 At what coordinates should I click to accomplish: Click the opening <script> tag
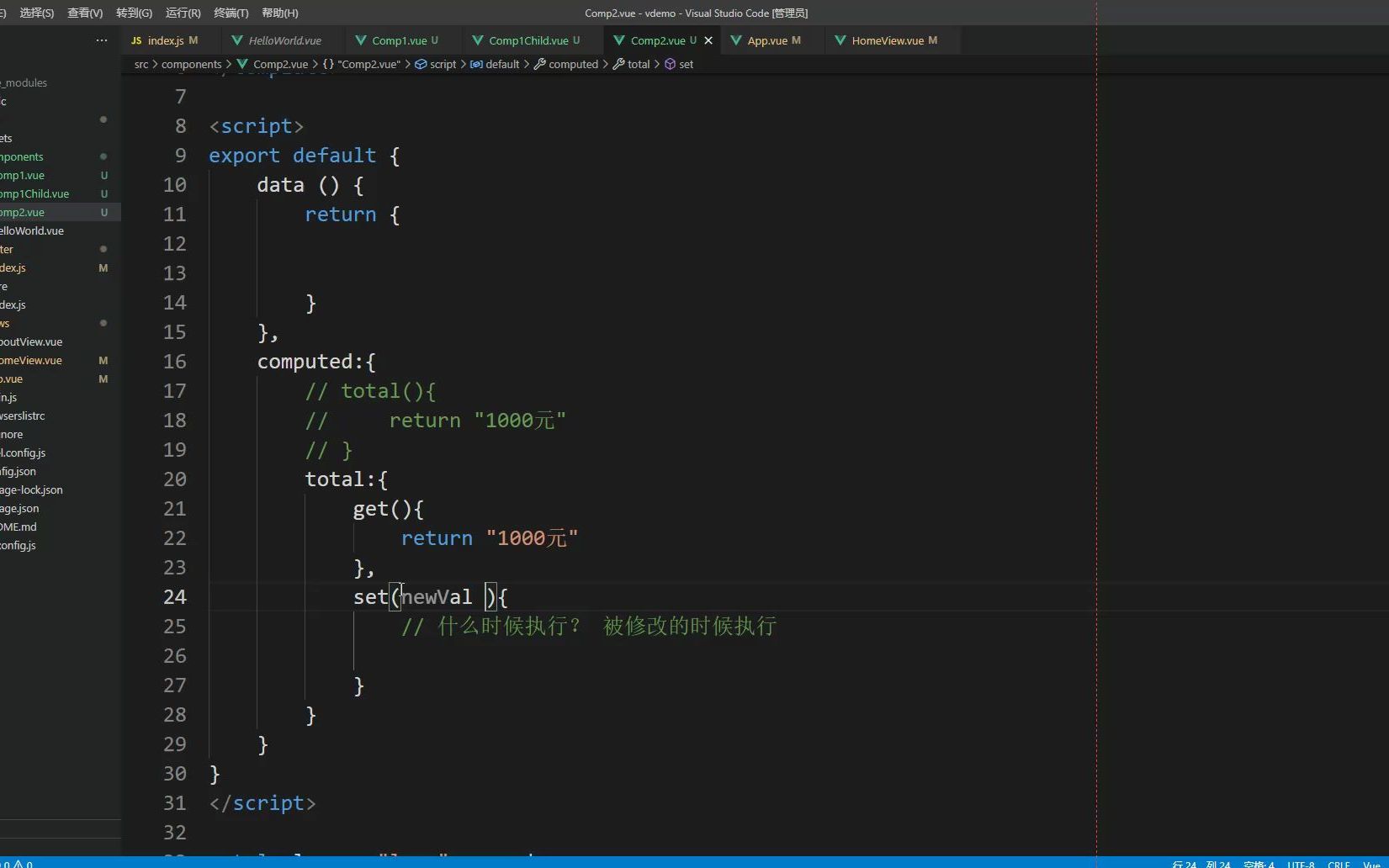pos(257,126)
